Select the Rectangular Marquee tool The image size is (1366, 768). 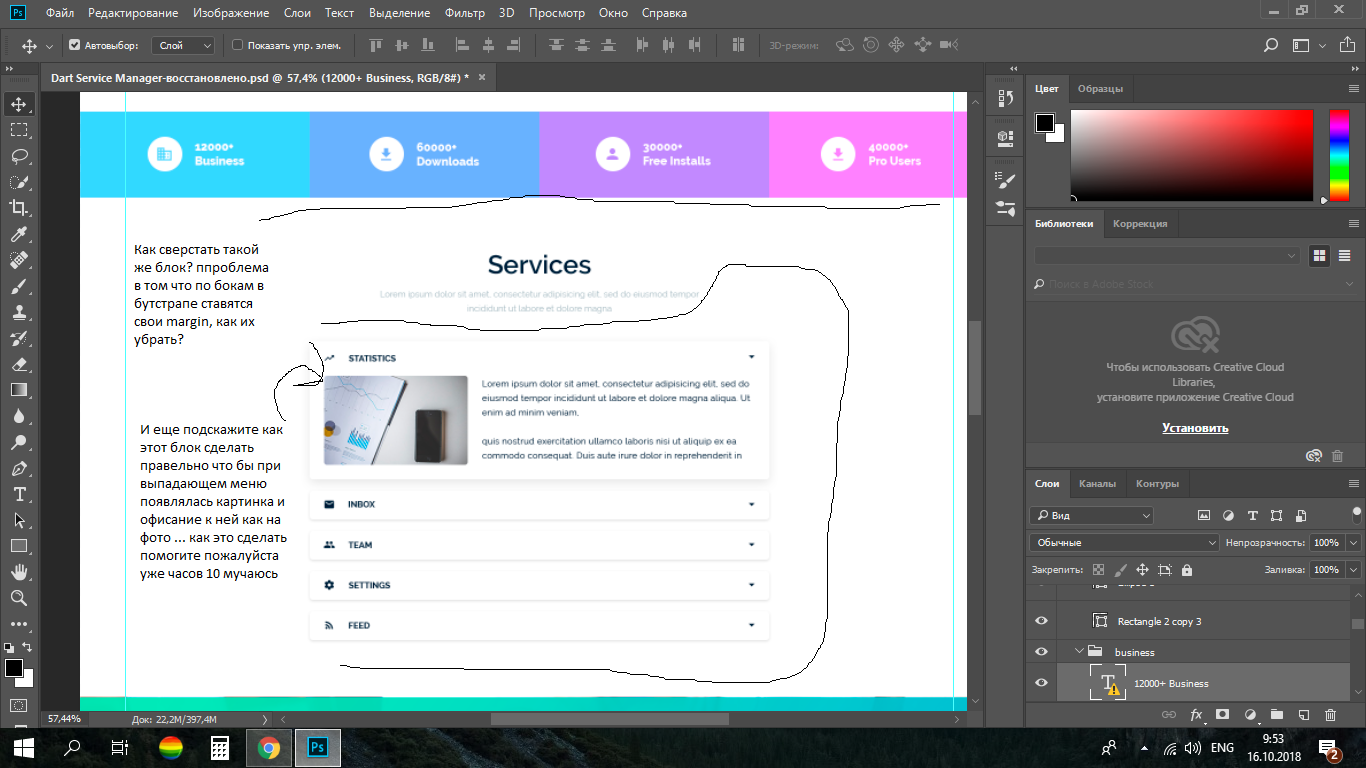click(18, 130)
